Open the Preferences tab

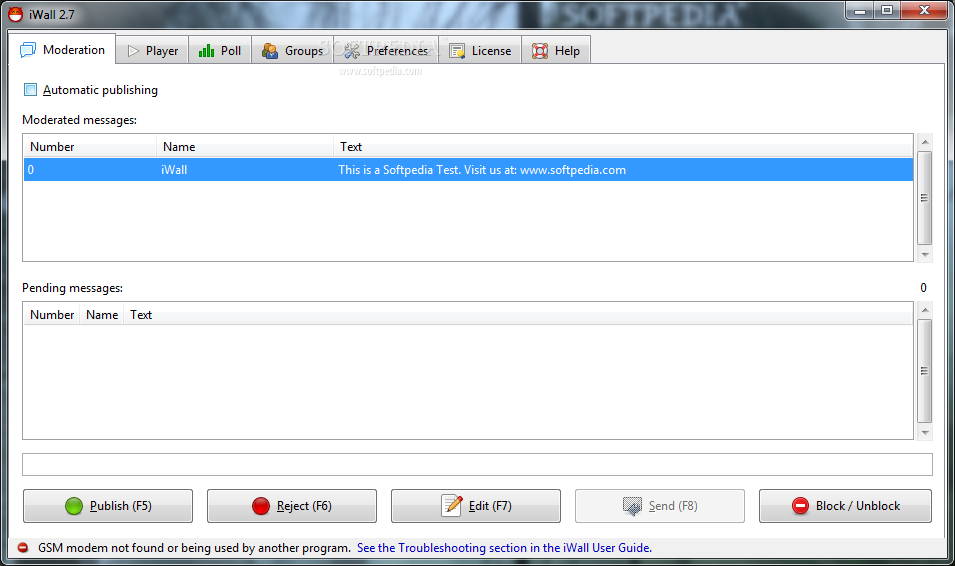(x=386, y=51)
